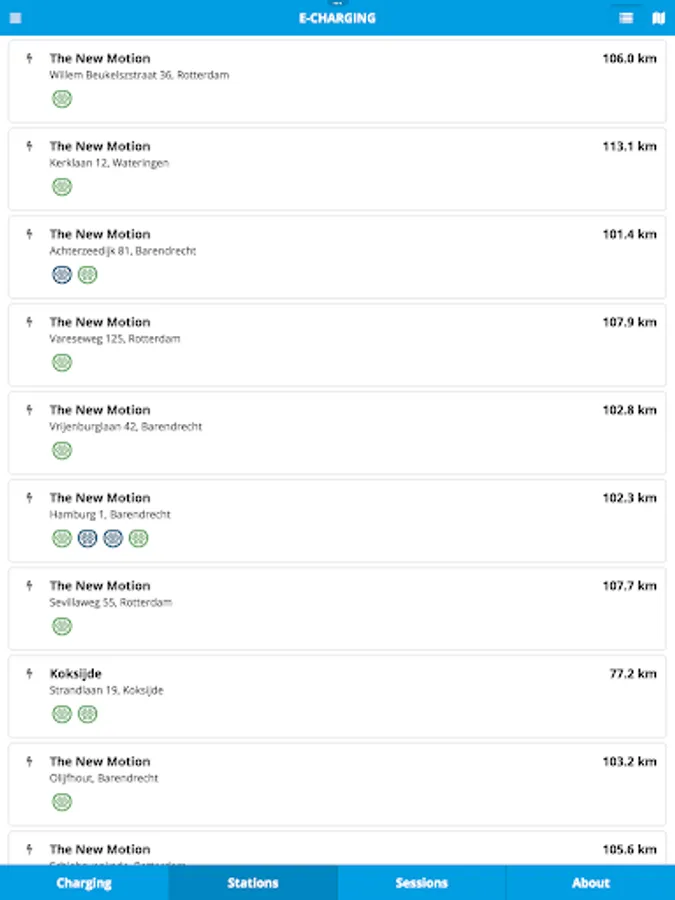Click the E-CHARGING header title
Screen dimensions: 675x900
(337, 18)
